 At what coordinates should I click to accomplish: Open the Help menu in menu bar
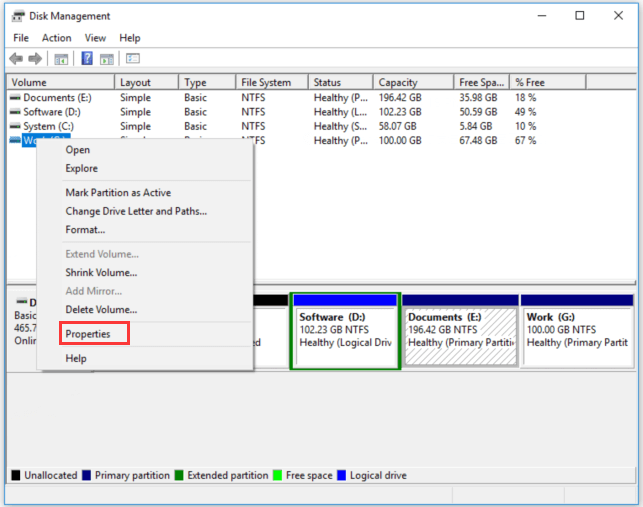(x=130, y=38)
